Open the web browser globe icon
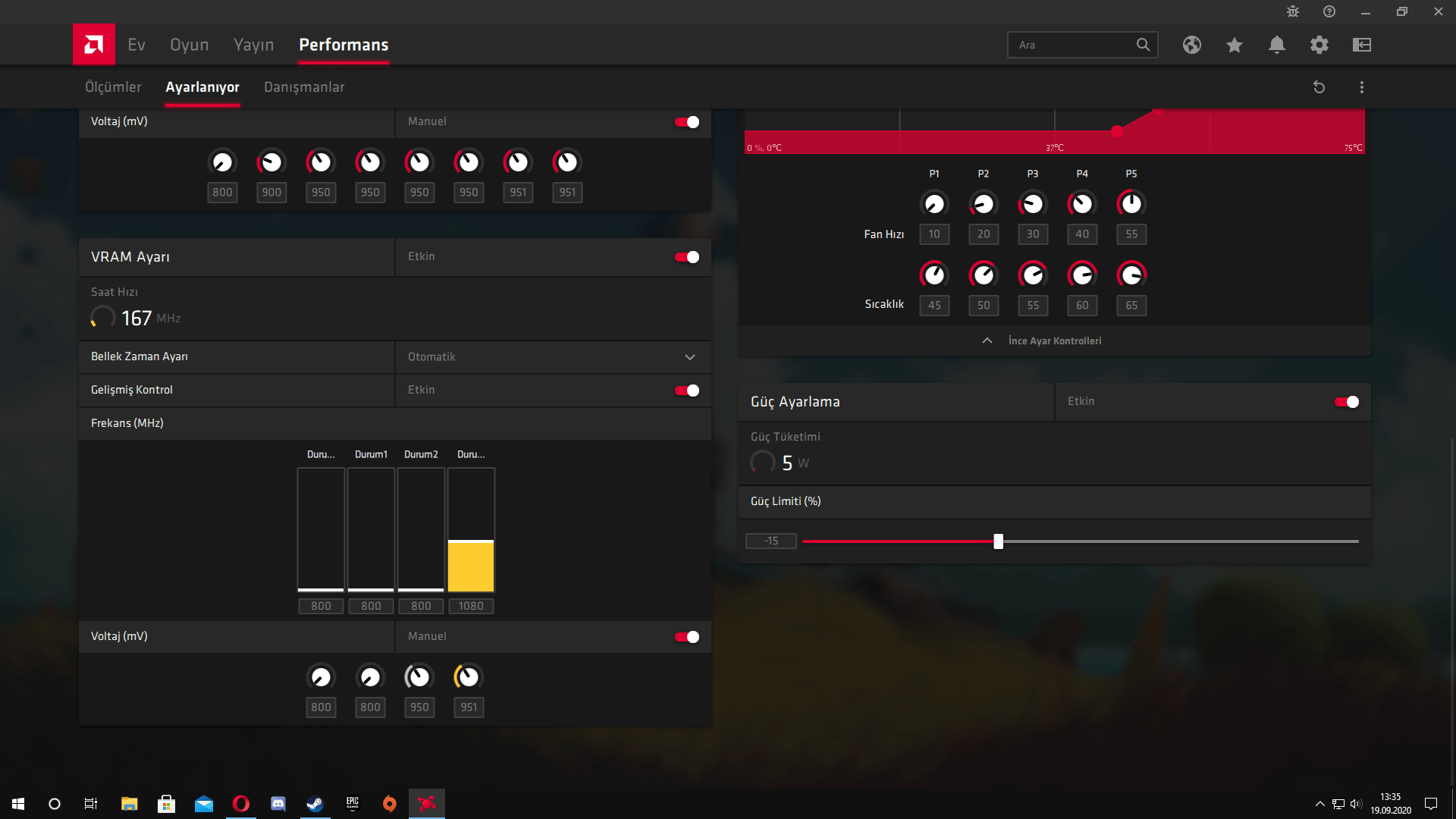Image resolution: width=1456 pixels, height=819 pixels. tap(1192, 45)
